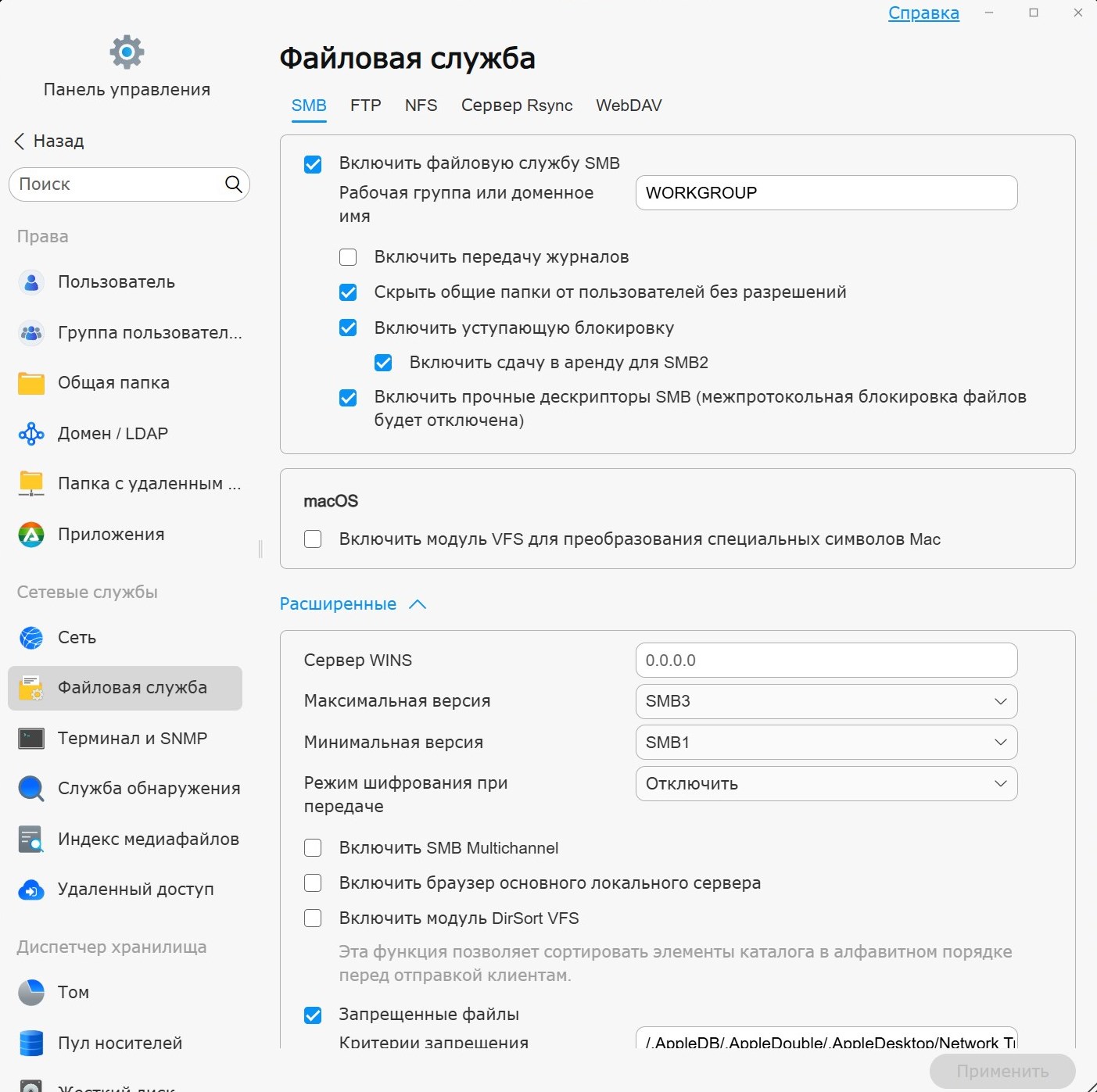Image resolution: width=1097 pixels, height=1092 pixels.
Task: Open the Минимальная версия SMB1 dropdown
Action: pyautogui.click(x=826, y=743)
